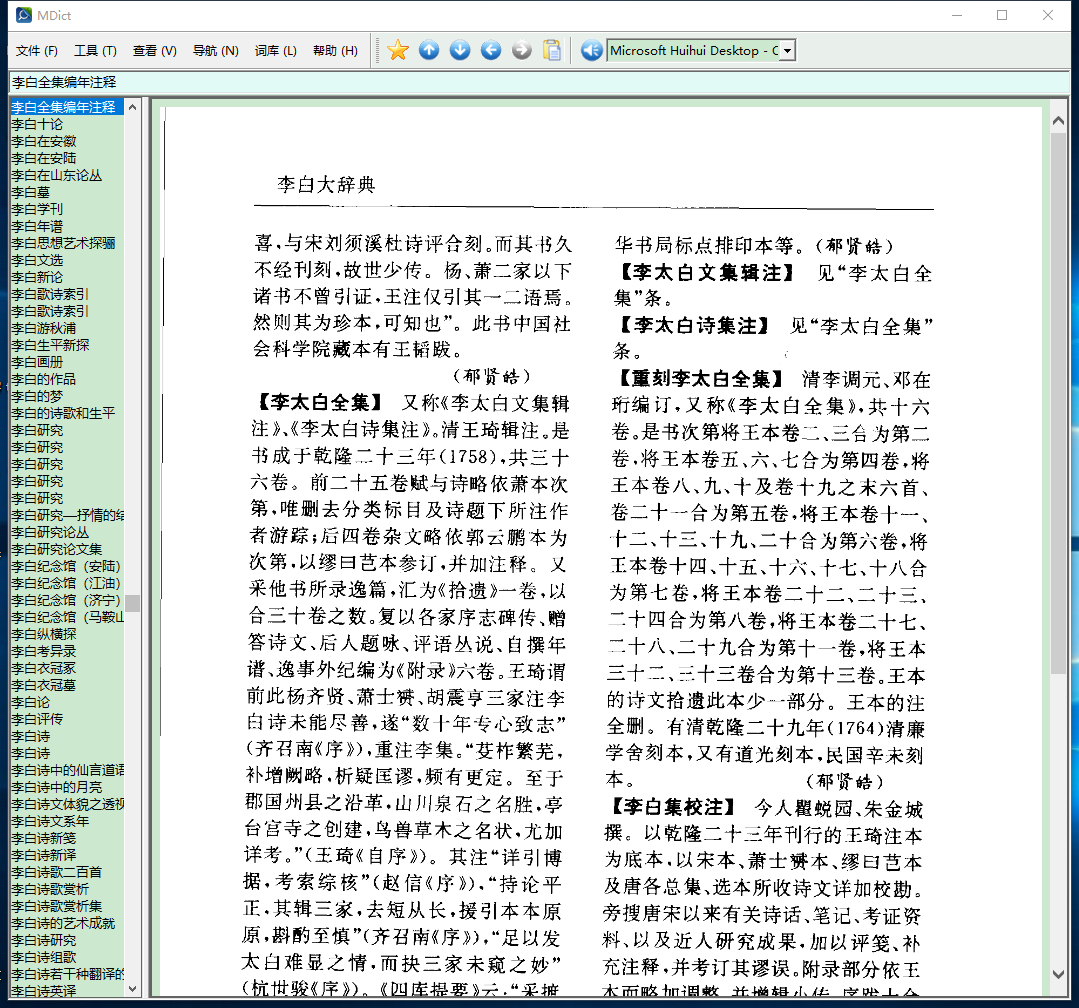
Task: Select 李白诗文系年 in the word list
Action: [x=50, y=821]
